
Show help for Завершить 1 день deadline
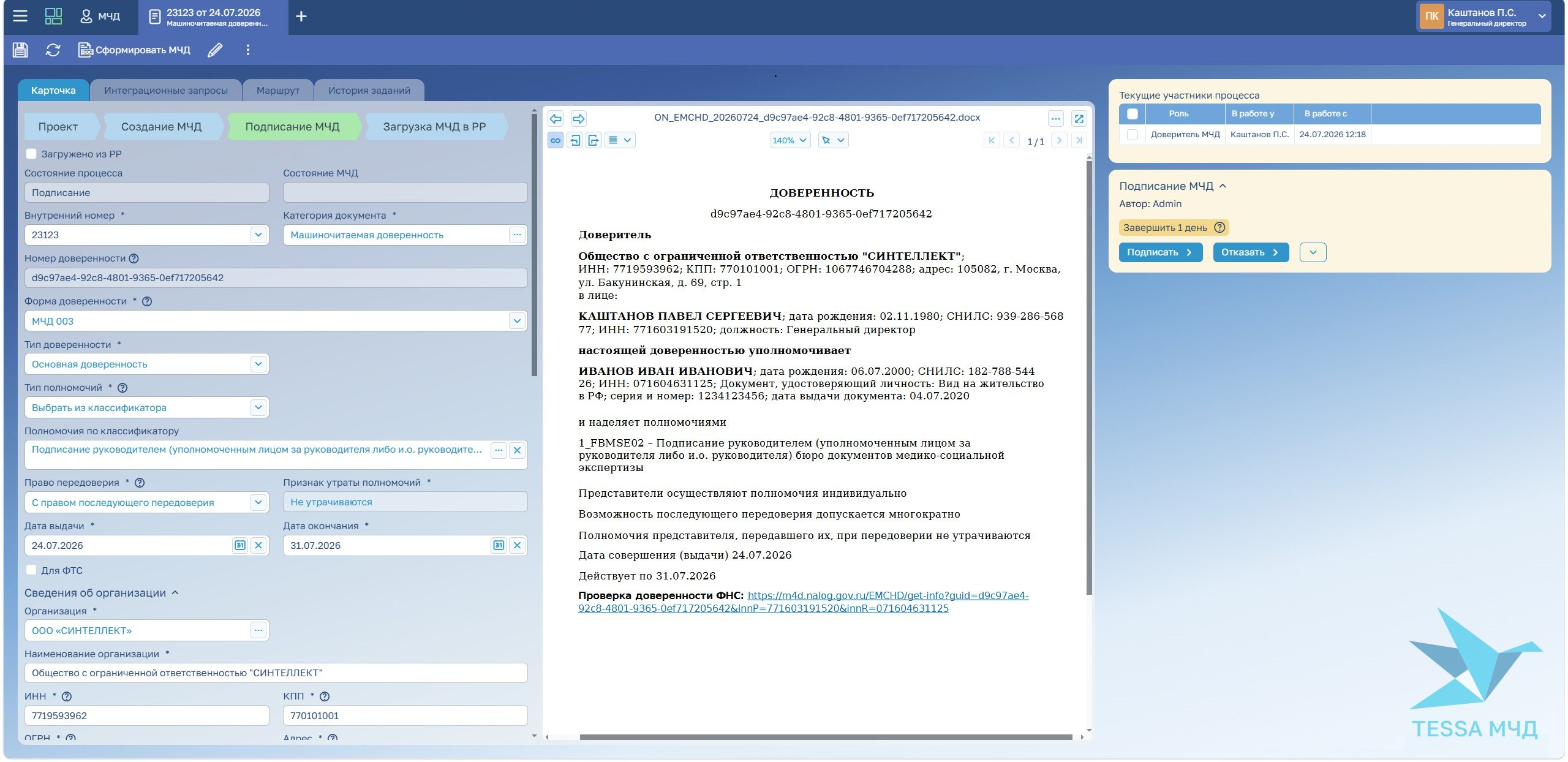[1219, 227]
